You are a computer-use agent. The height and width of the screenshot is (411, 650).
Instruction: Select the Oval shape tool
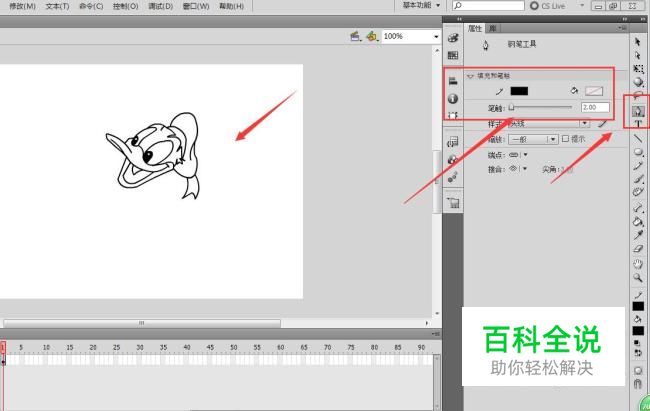pyautogui.click(x=638, y=152)
